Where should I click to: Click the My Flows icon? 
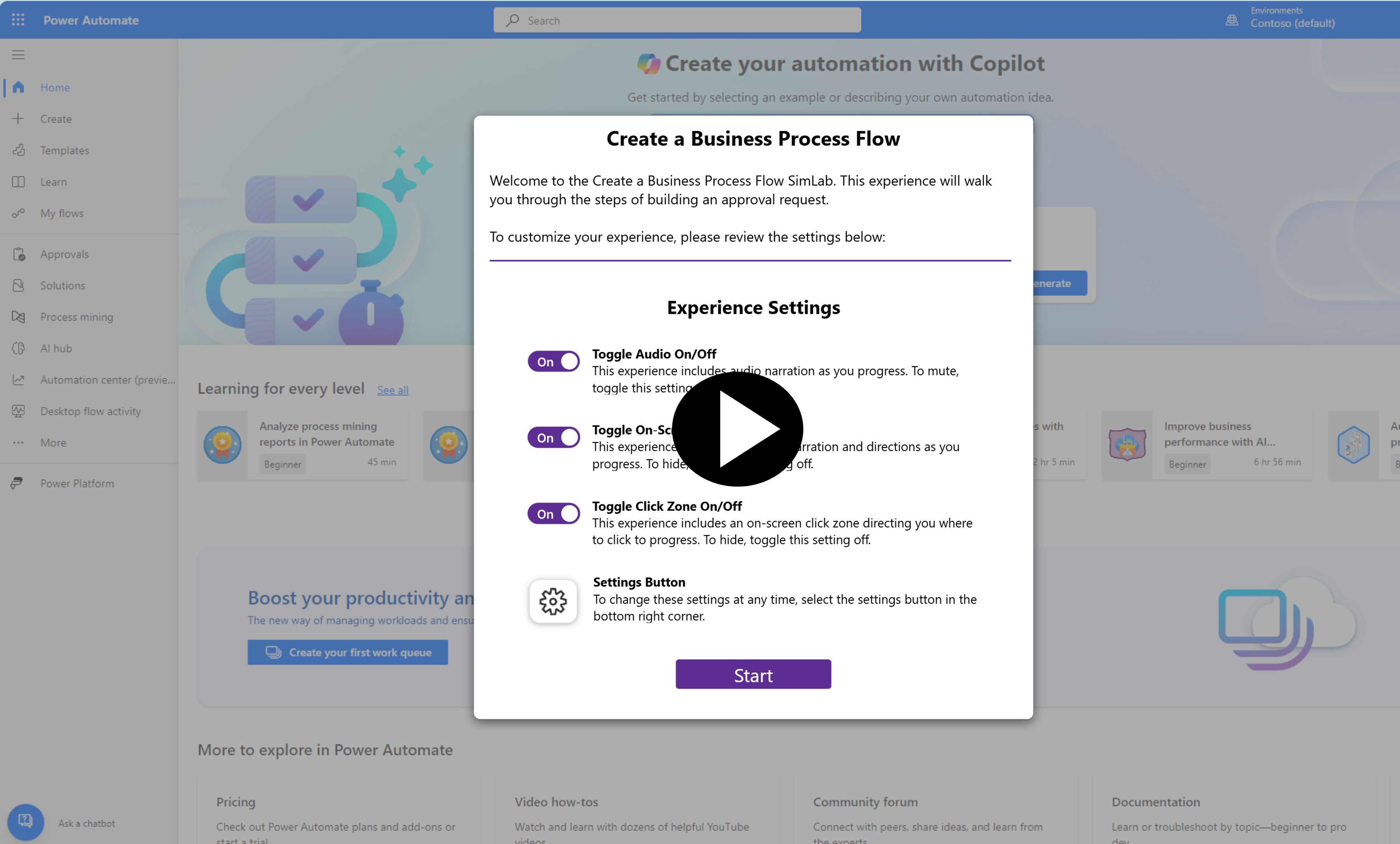(18, 212)
